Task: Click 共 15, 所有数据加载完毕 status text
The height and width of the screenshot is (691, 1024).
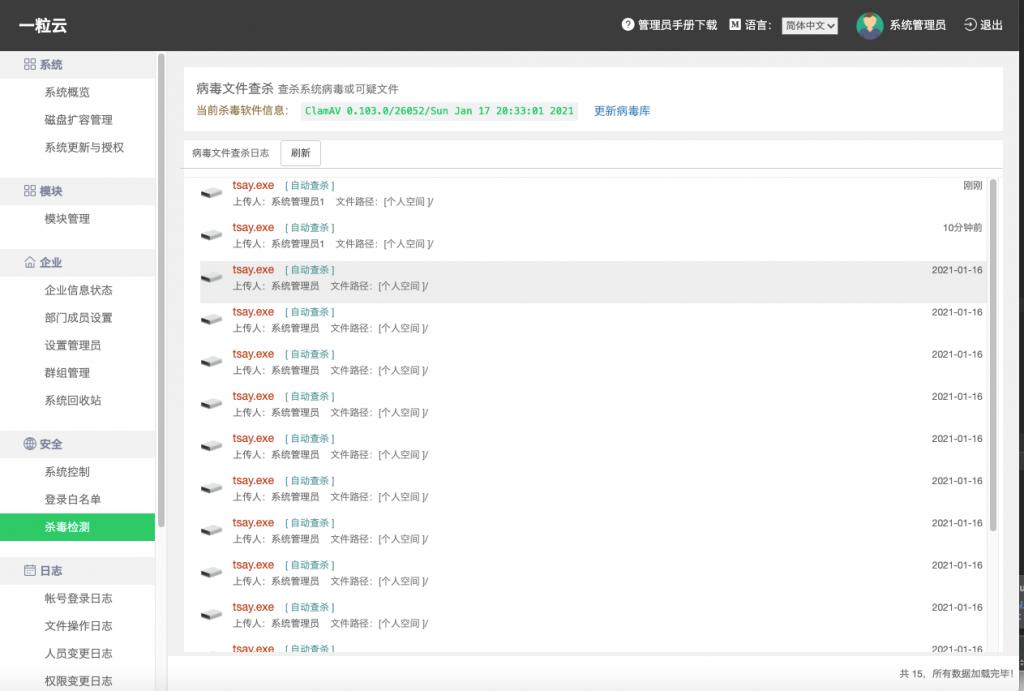Action: [957, 673]
